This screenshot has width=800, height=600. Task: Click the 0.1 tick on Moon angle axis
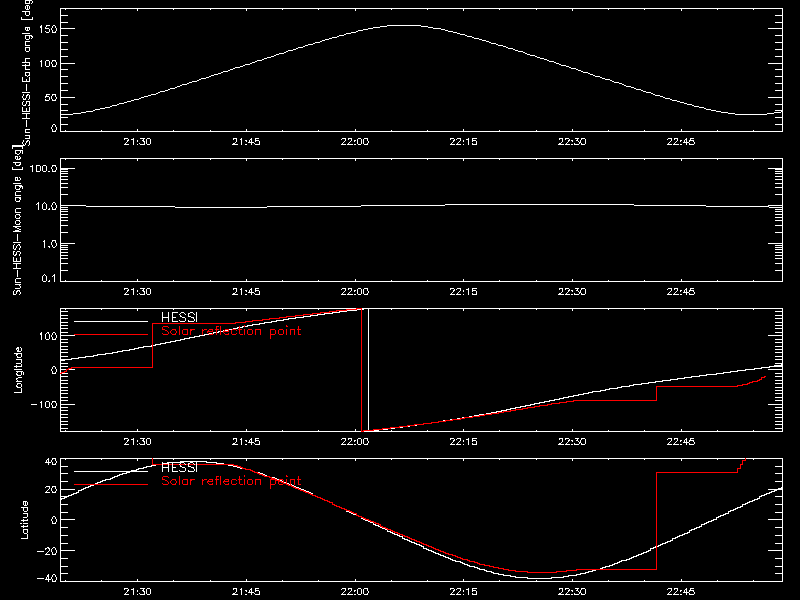(x=49, y=279)
